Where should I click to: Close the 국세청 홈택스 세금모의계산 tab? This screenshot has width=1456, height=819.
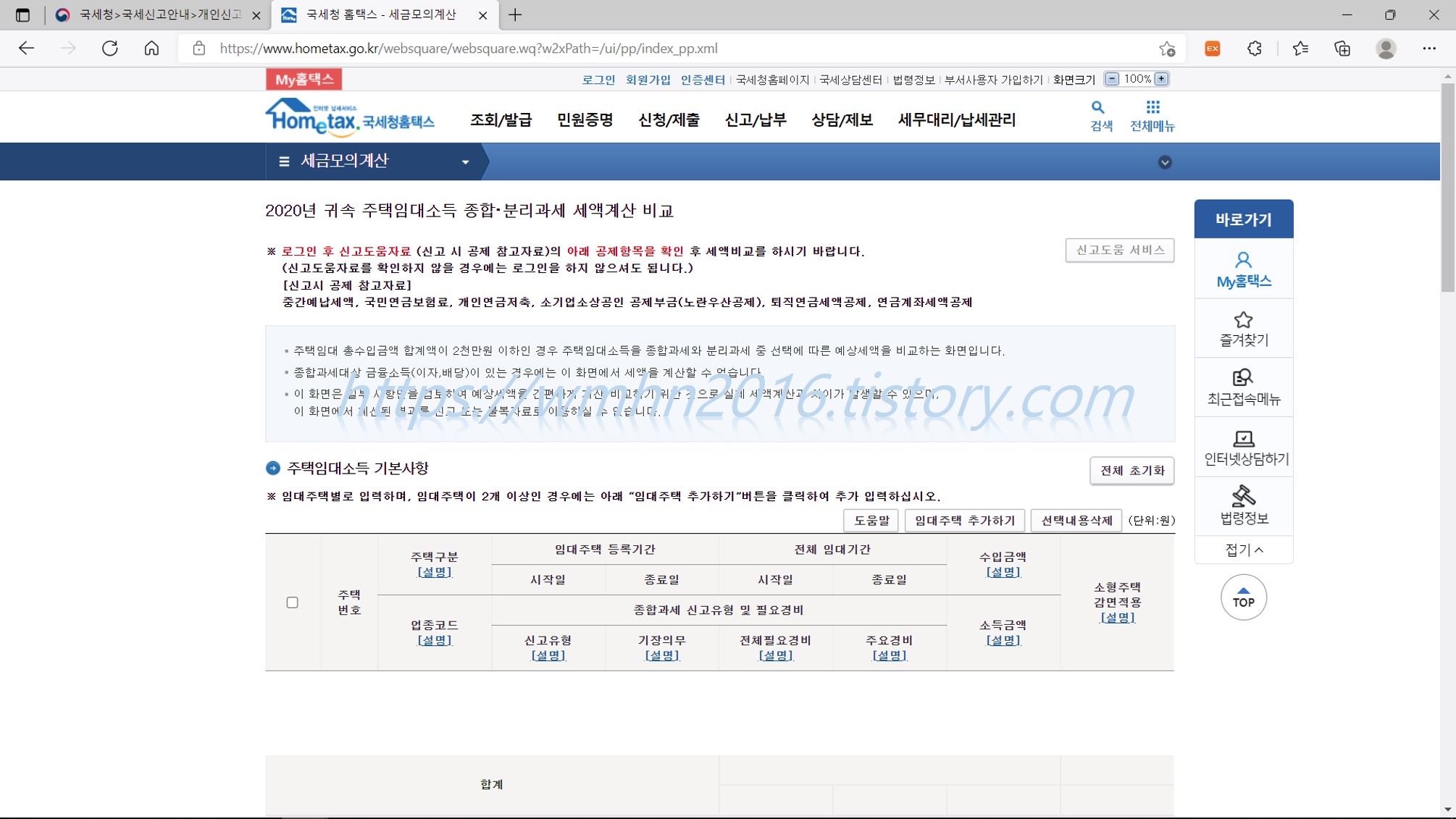[483, 14]
